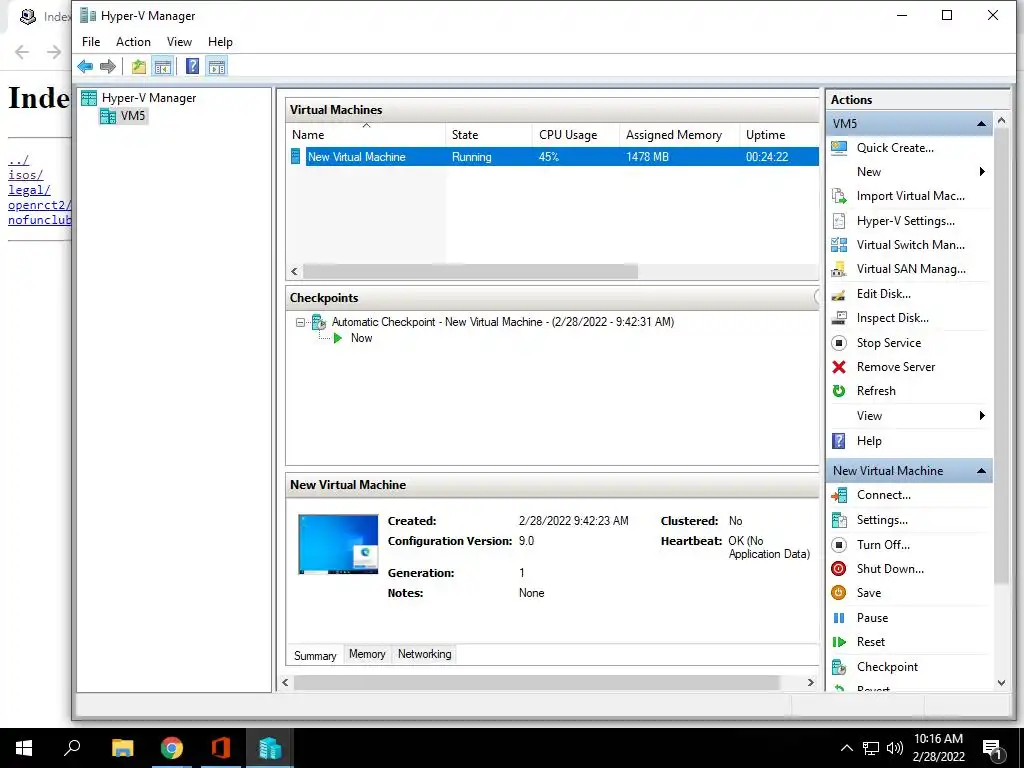
Task: Select the Summary tab
Action: [315, 655]
